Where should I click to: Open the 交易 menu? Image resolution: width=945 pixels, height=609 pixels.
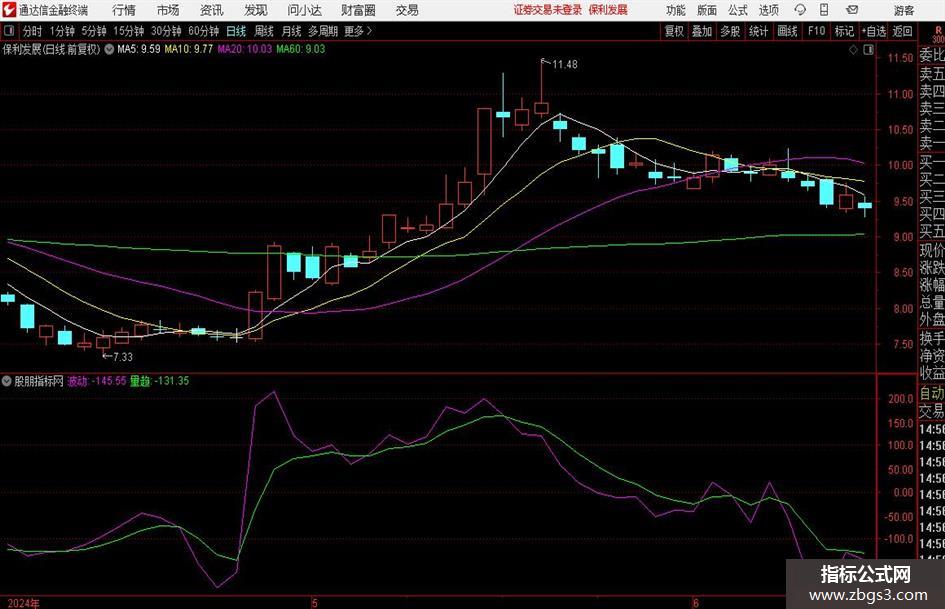tap(407, 10)
